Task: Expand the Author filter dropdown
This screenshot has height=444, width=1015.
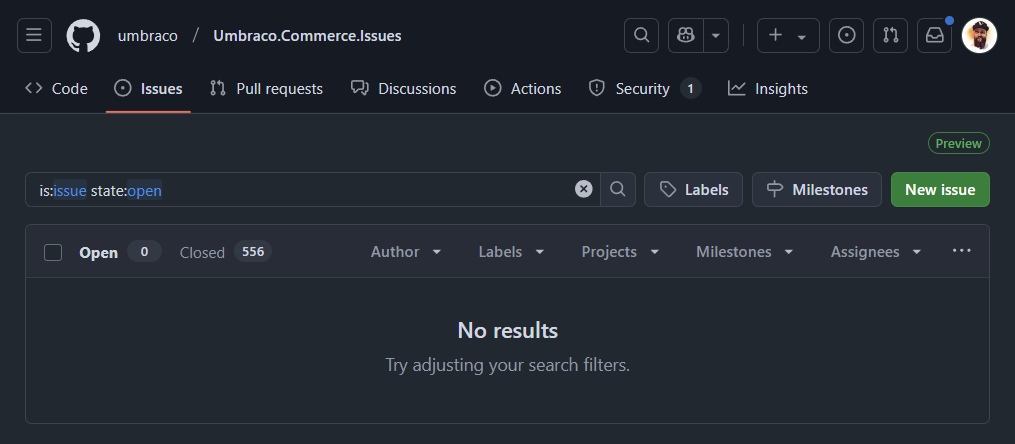Action: tap(406, 252)
